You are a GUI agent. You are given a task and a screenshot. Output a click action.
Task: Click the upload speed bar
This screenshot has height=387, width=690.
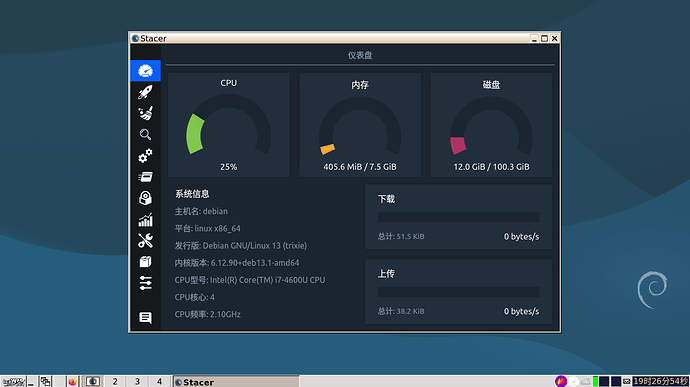pyautogui.click(x=459, y=292)
